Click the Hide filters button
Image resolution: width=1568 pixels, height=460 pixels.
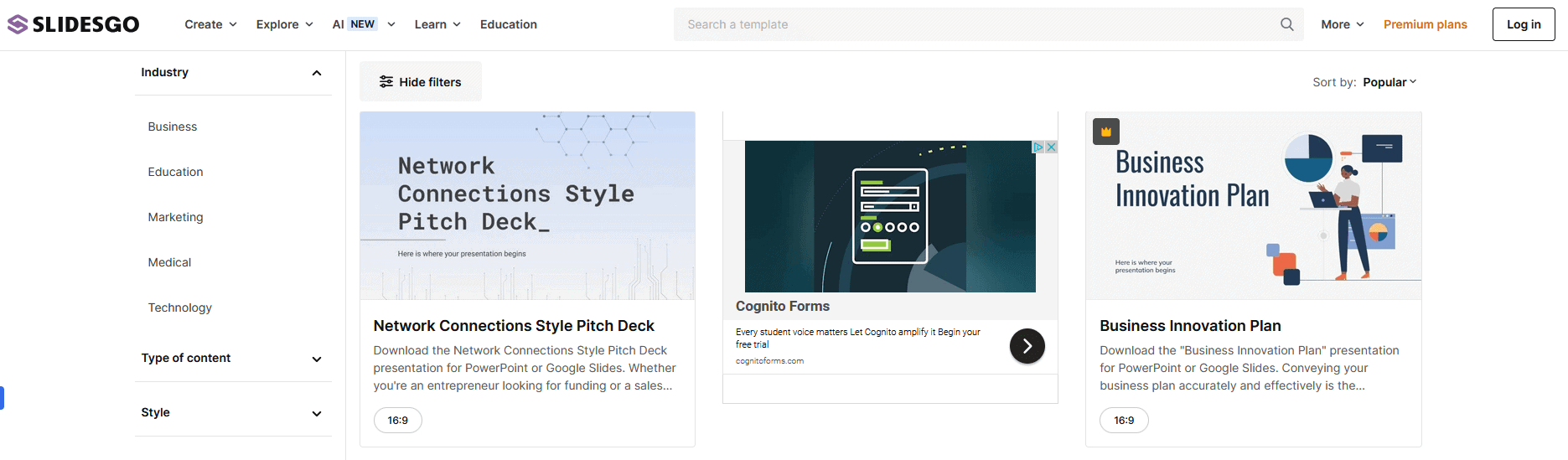[421, 81]
